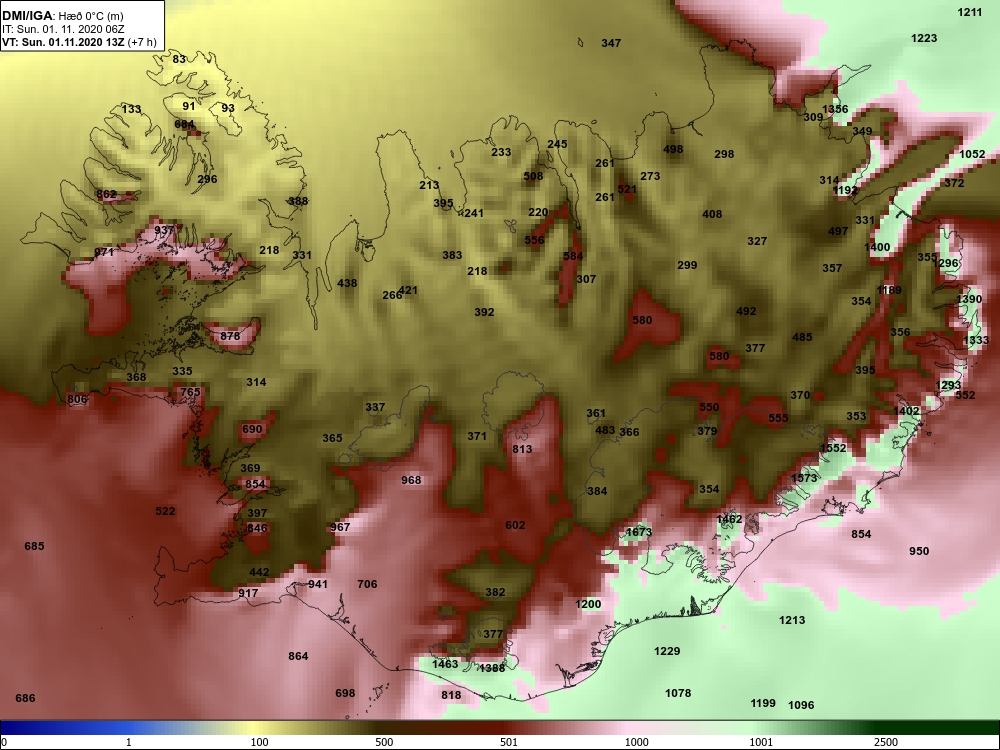Image resolution: width=1000 pixels, height=750 pixels.
Task: Click the map value 967
Action: [341, 527]
